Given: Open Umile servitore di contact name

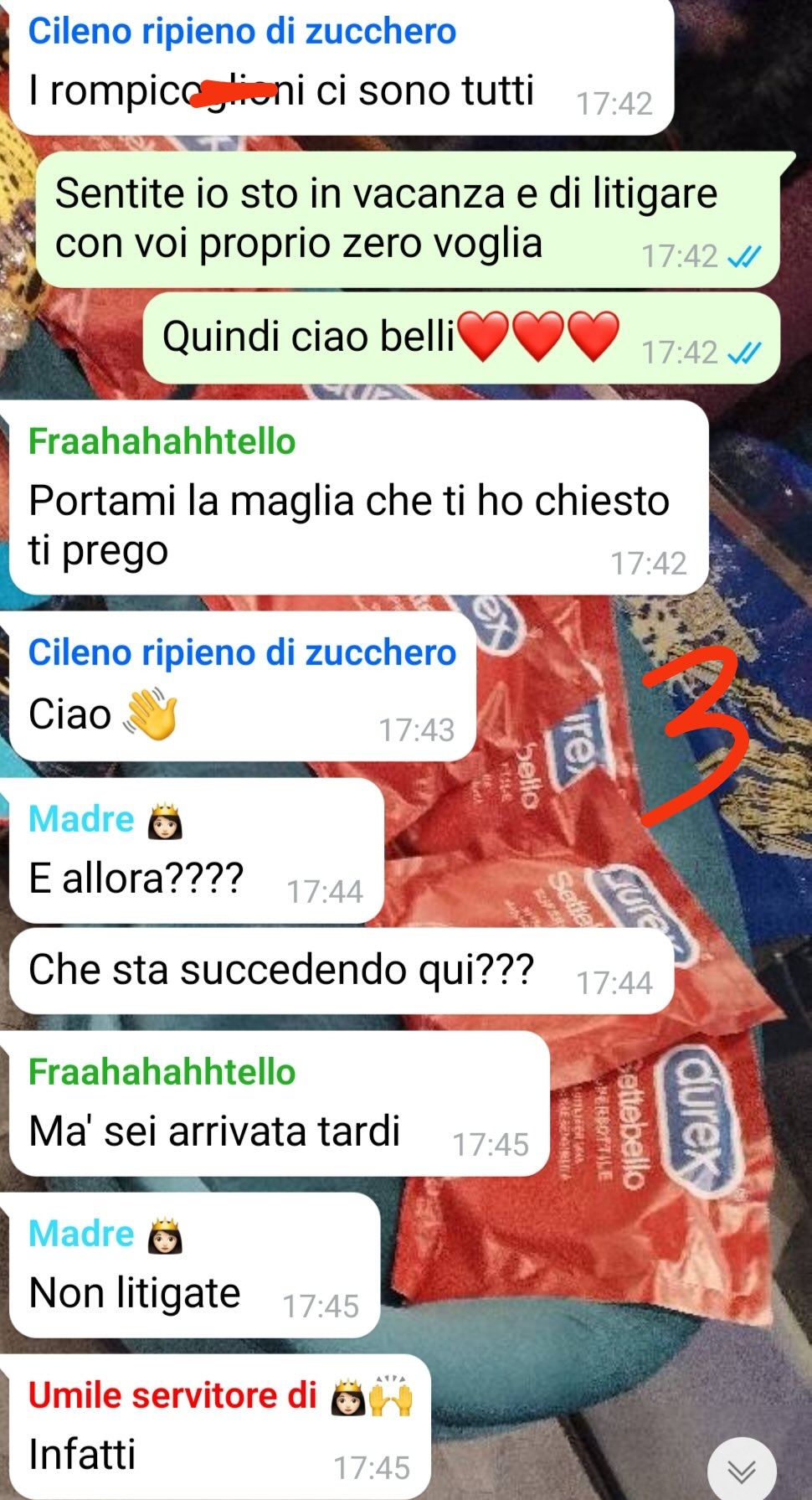Looking at the screenshot, I should pyautogui.click(x=172, y=1395).
